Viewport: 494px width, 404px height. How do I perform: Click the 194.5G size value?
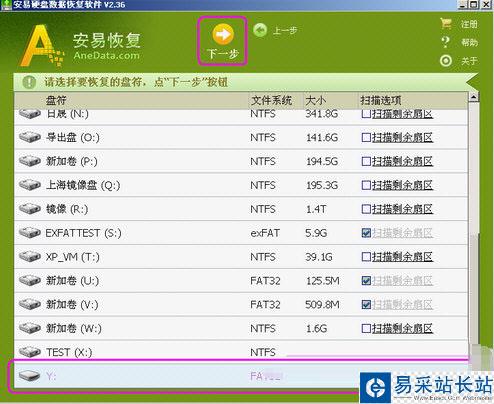tap(322, 161)
